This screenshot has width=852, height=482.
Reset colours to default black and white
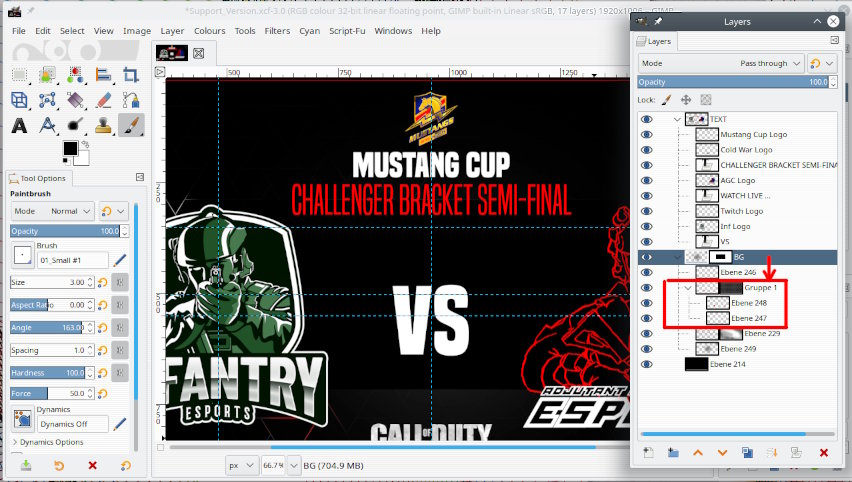(x=66, y=161)
